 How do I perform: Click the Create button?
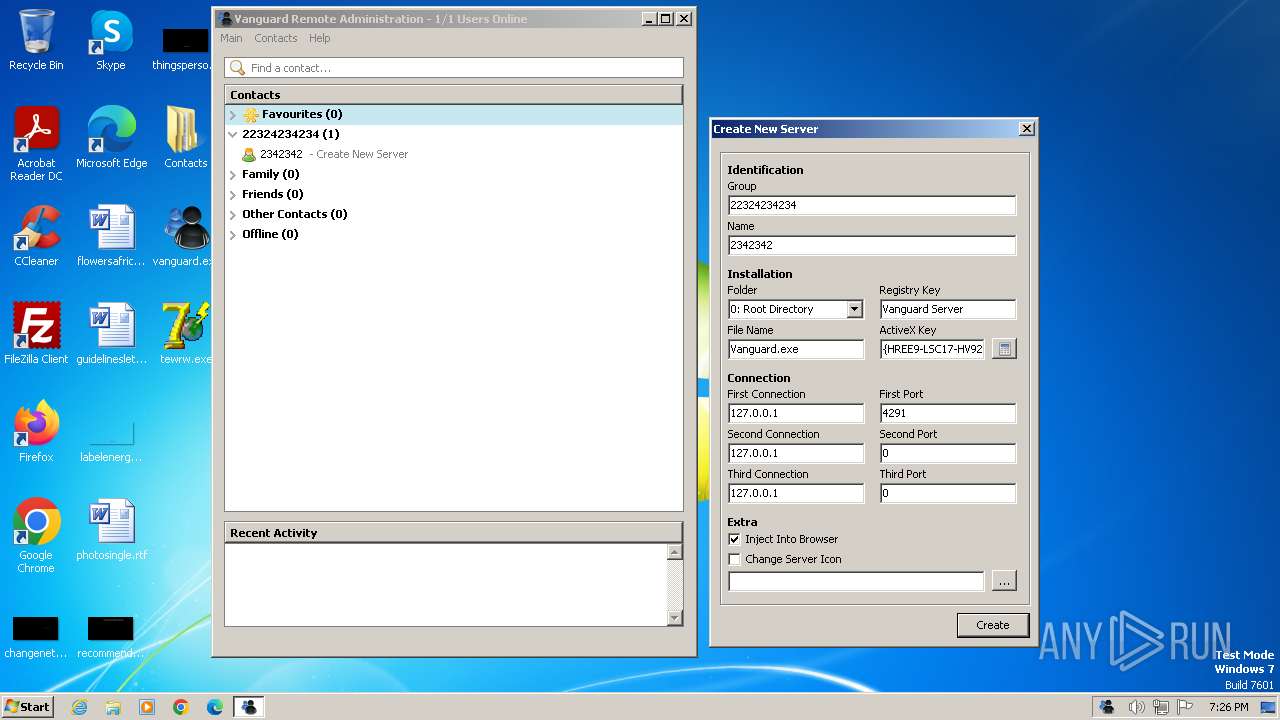coord(992,625)
